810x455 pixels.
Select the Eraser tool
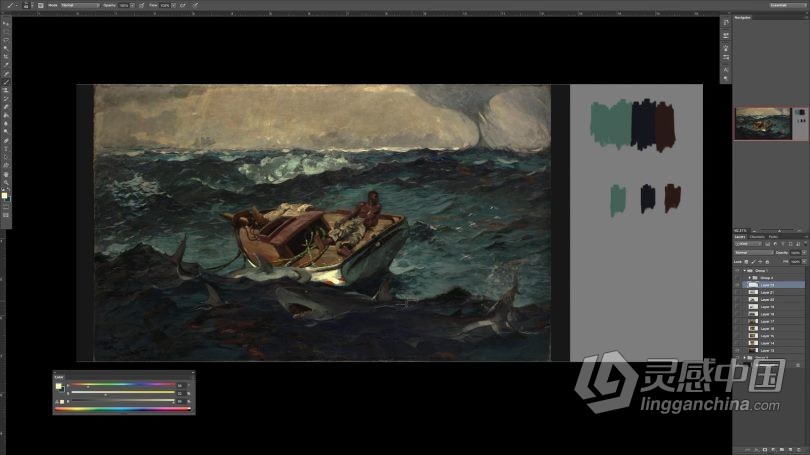(7, 107)
